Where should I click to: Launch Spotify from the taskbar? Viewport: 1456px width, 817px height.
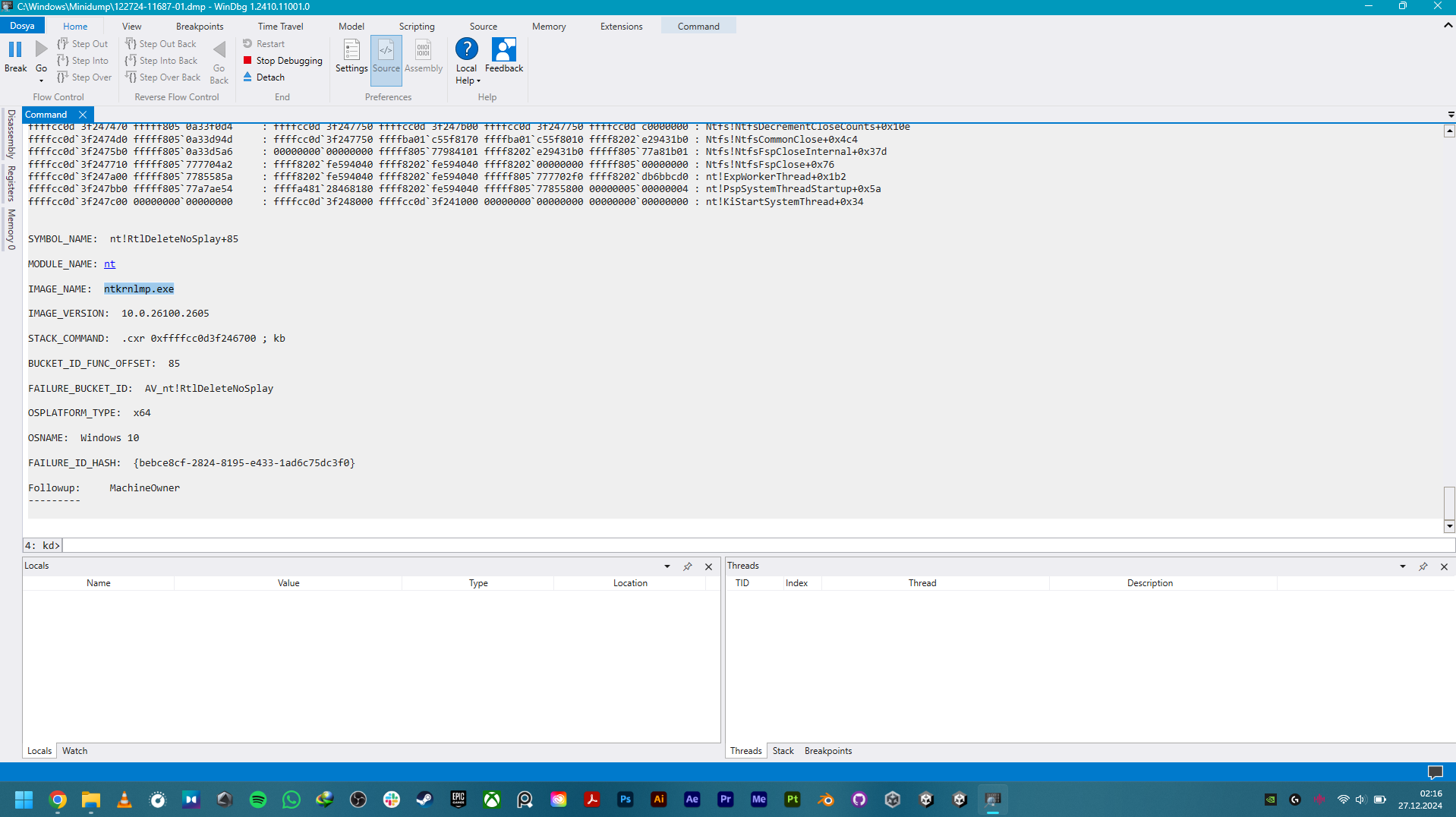point(258,800)
